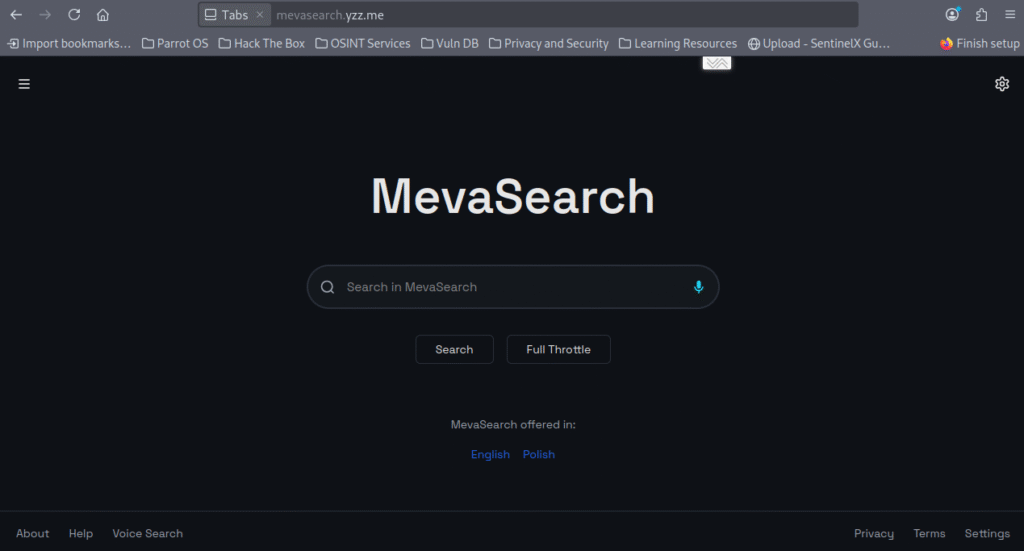Image resolution: width=1024 pixels, height=551 pixels.
Task: Go to the browser home icon
Action: pyautogui.click(x=103, y=15)
